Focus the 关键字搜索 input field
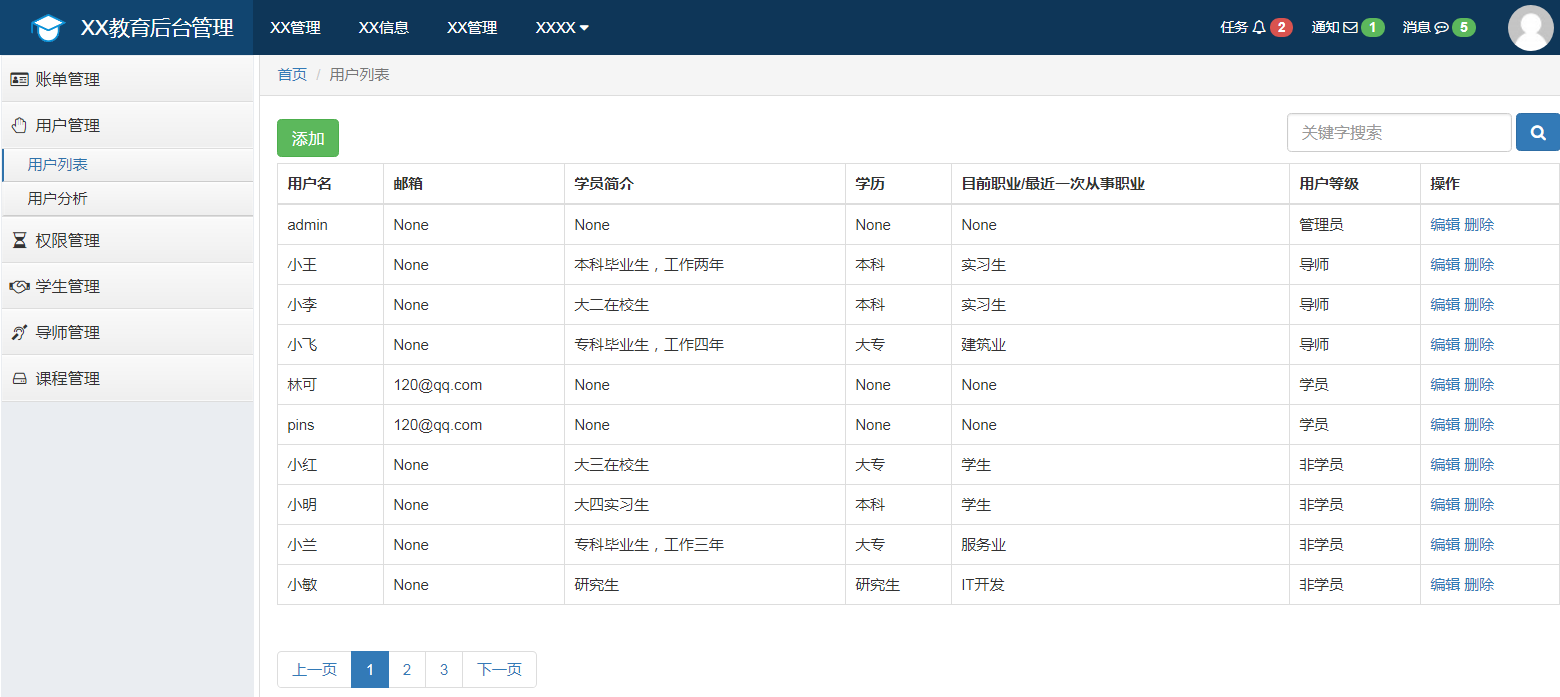The width and height of the screenshot is (1560, 697). (1399, 132)
